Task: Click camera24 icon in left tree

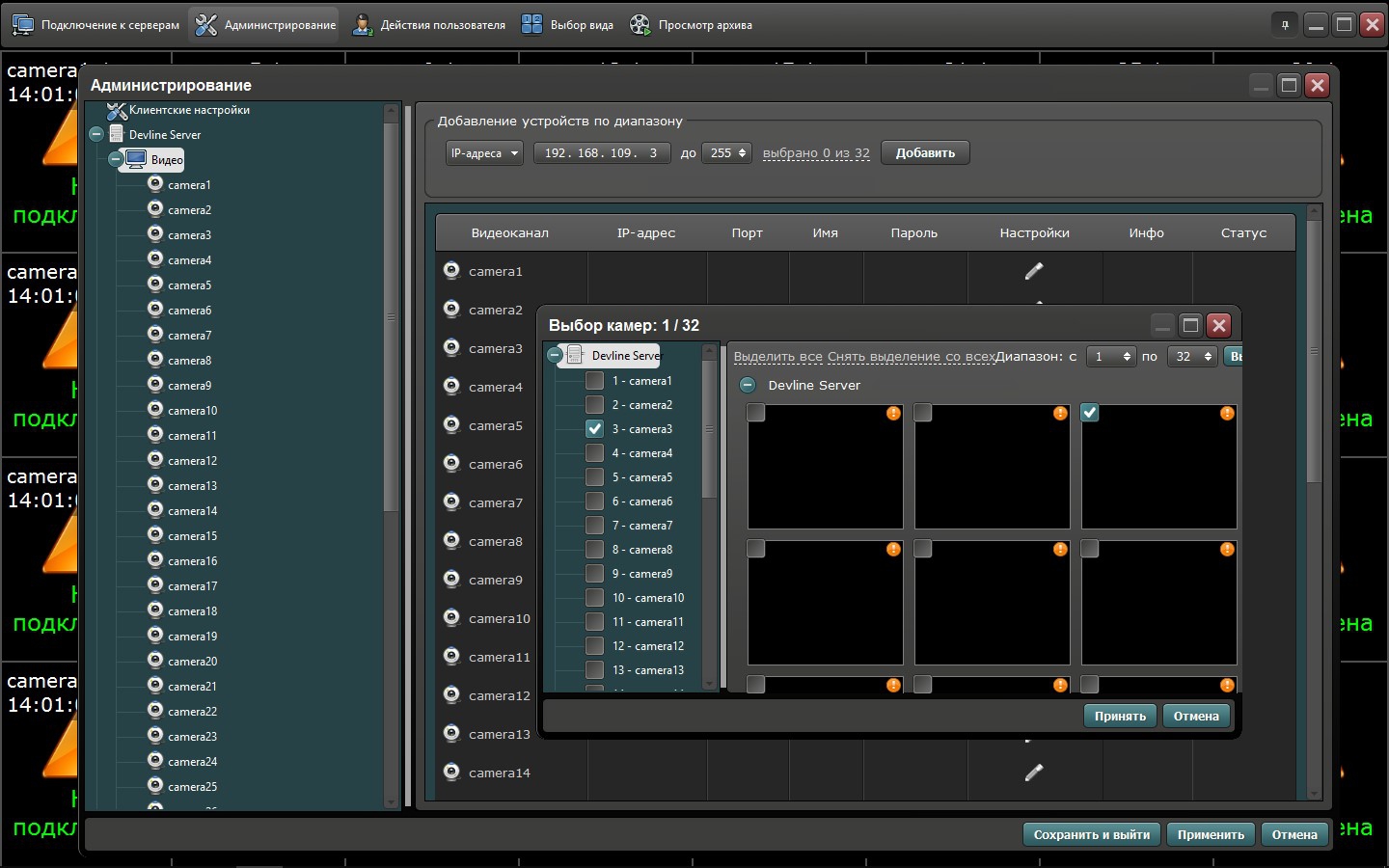Action: click(x=155, y=760)
